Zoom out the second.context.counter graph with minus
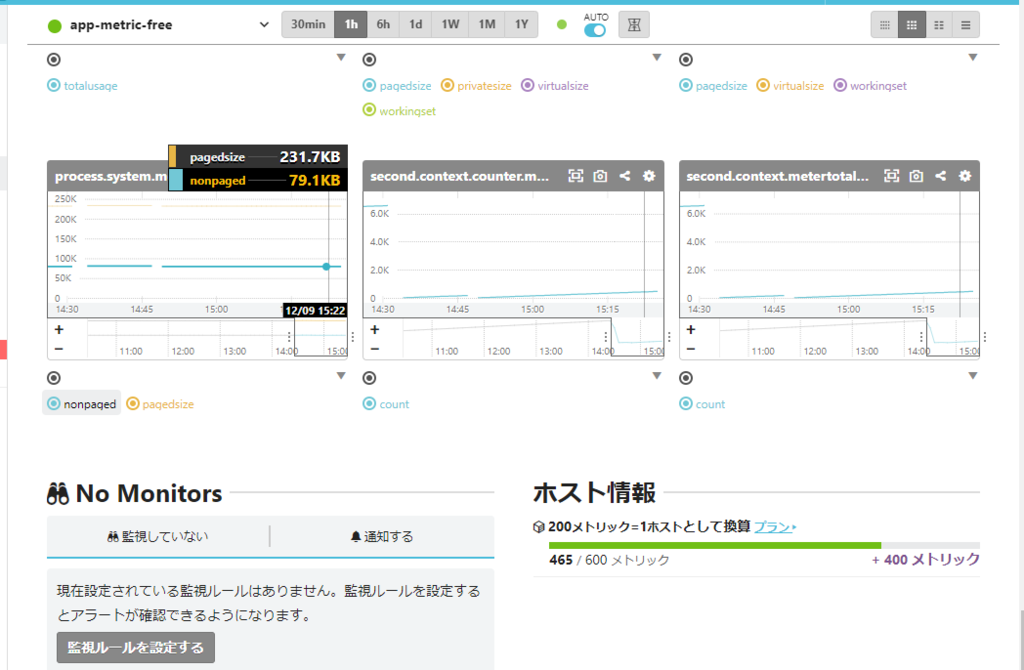This screenshot has width=1024, height=670. (x=375, y=349)
